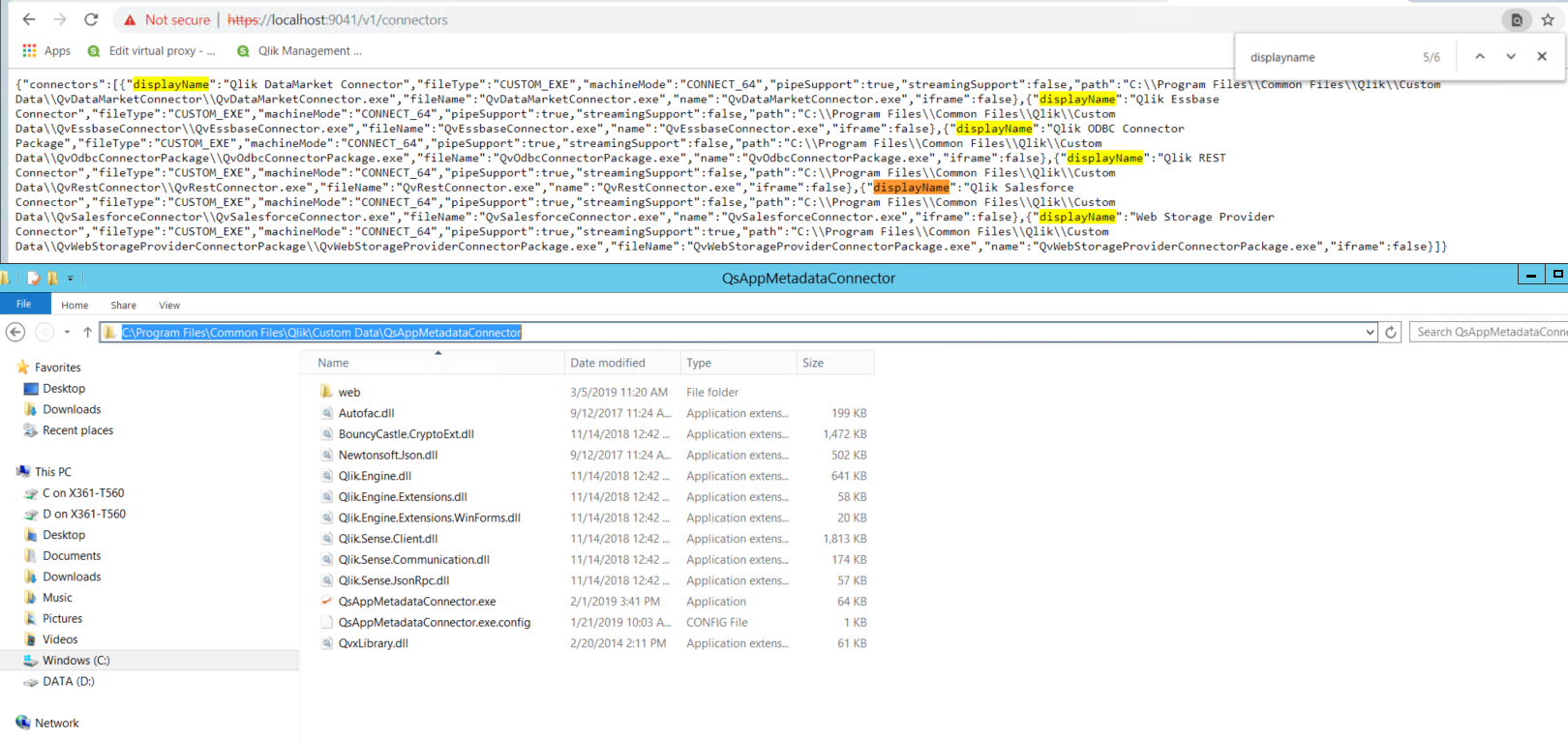
Task: Select Newtonsoft.Json.dll file
Action: point(388,456)
